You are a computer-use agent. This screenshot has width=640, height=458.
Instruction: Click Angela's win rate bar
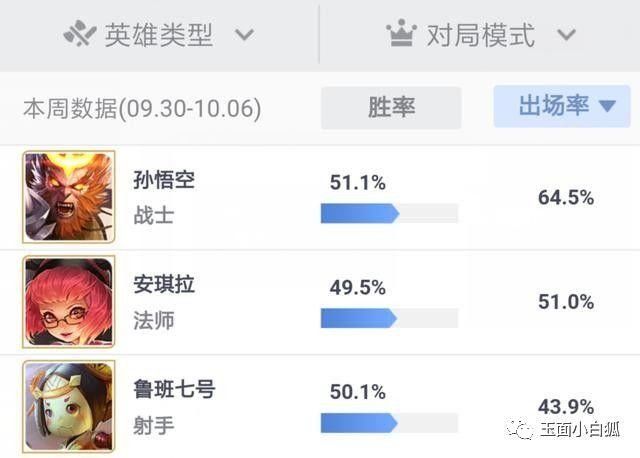click(389, 318)
